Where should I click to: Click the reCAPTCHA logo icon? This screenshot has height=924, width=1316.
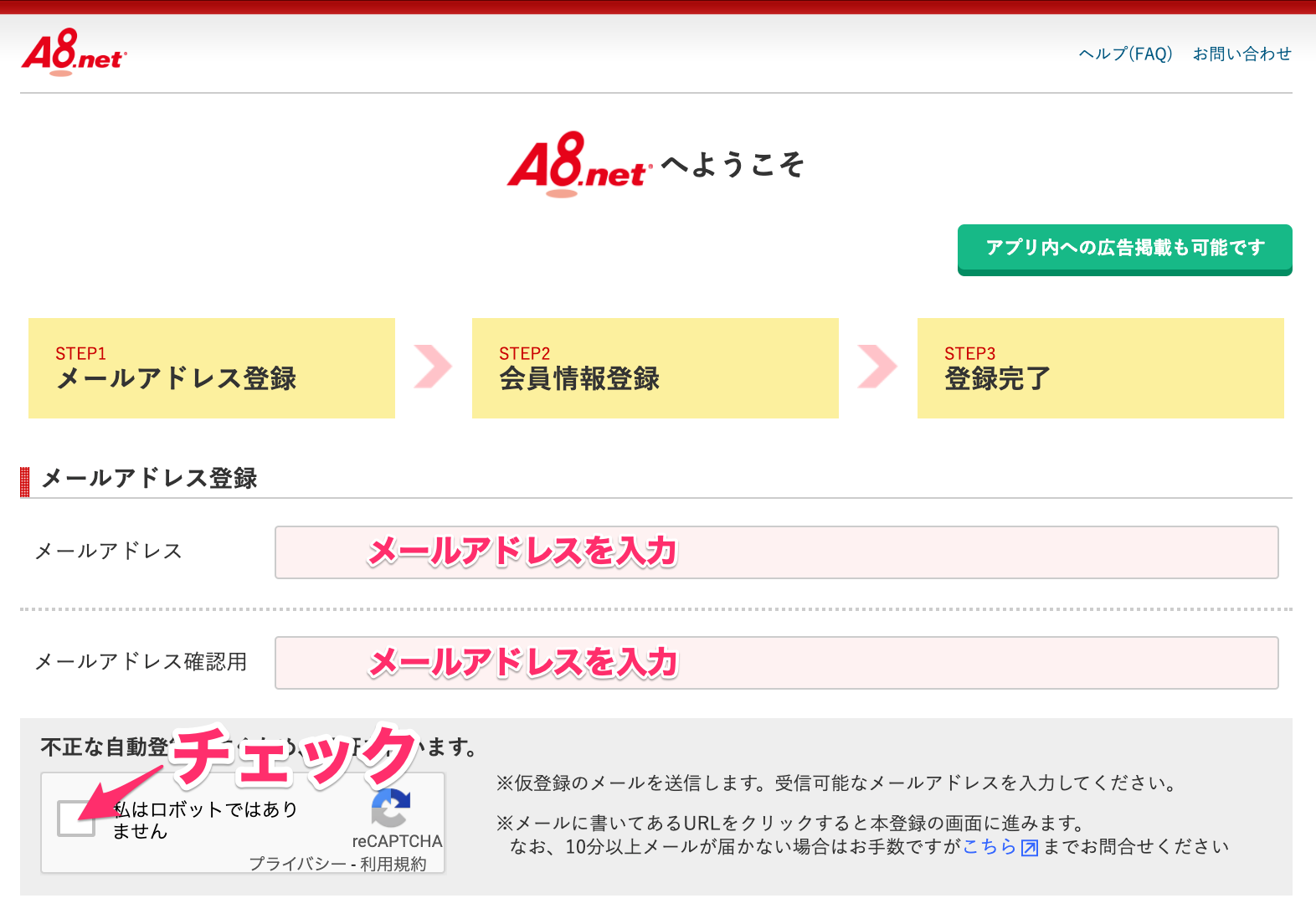click(390, 808)
